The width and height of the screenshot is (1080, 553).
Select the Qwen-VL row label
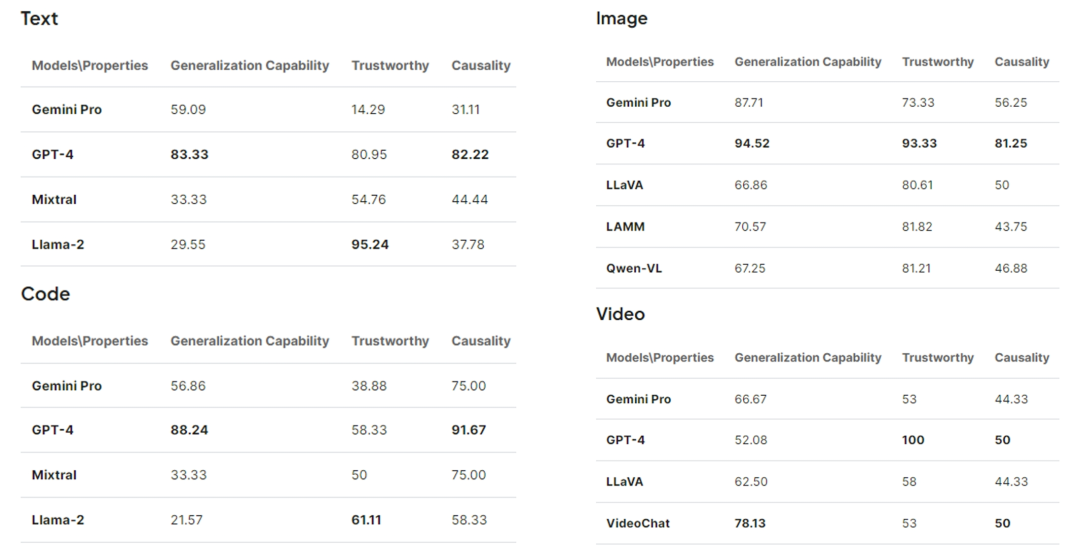(634, 269)
